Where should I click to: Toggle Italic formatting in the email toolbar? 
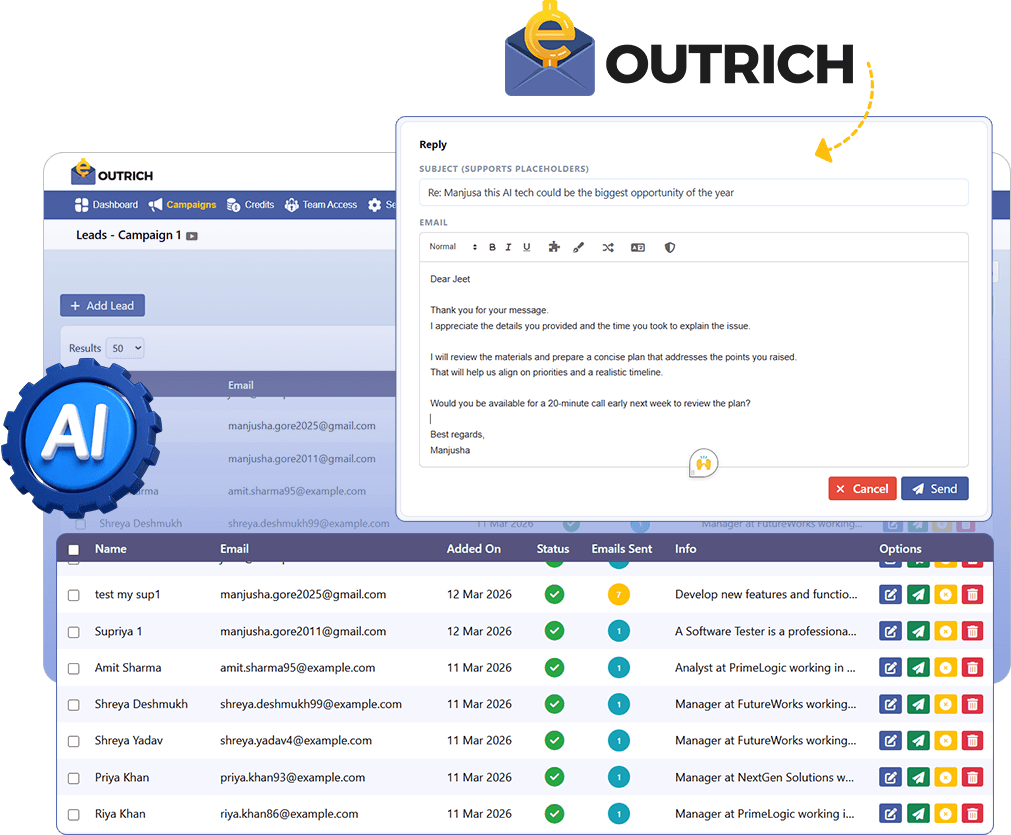[x=508, y=247]
